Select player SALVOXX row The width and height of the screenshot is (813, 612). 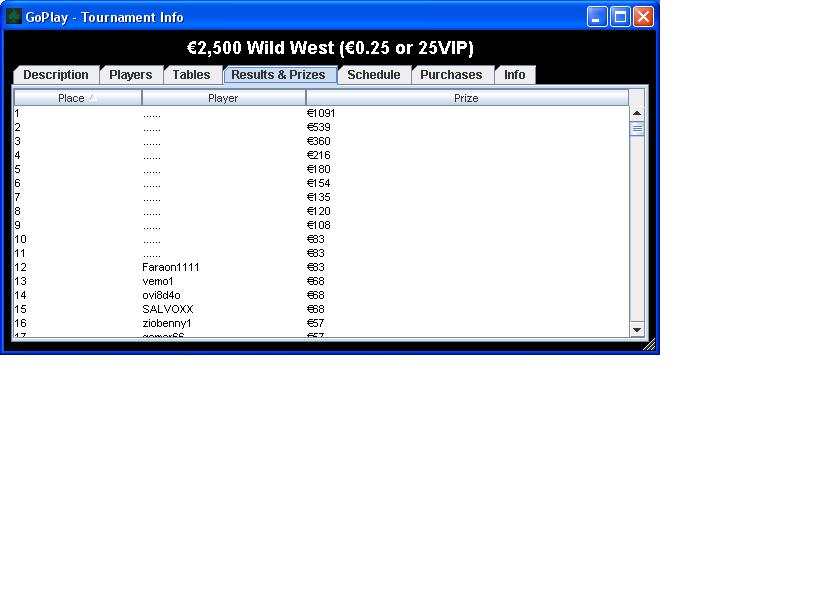click(x=321, y=309)
